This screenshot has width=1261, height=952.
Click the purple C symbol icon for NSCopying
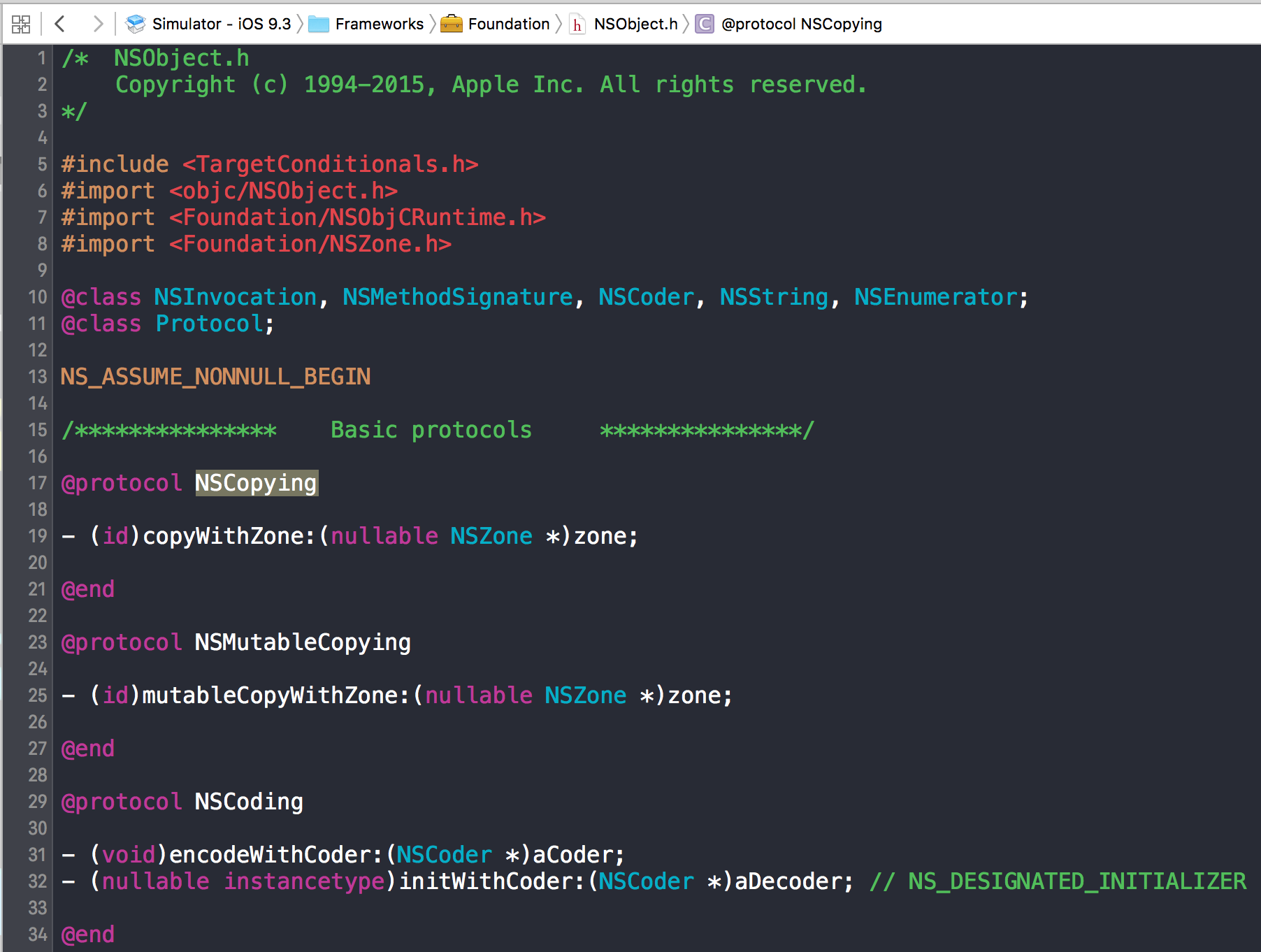704,23
